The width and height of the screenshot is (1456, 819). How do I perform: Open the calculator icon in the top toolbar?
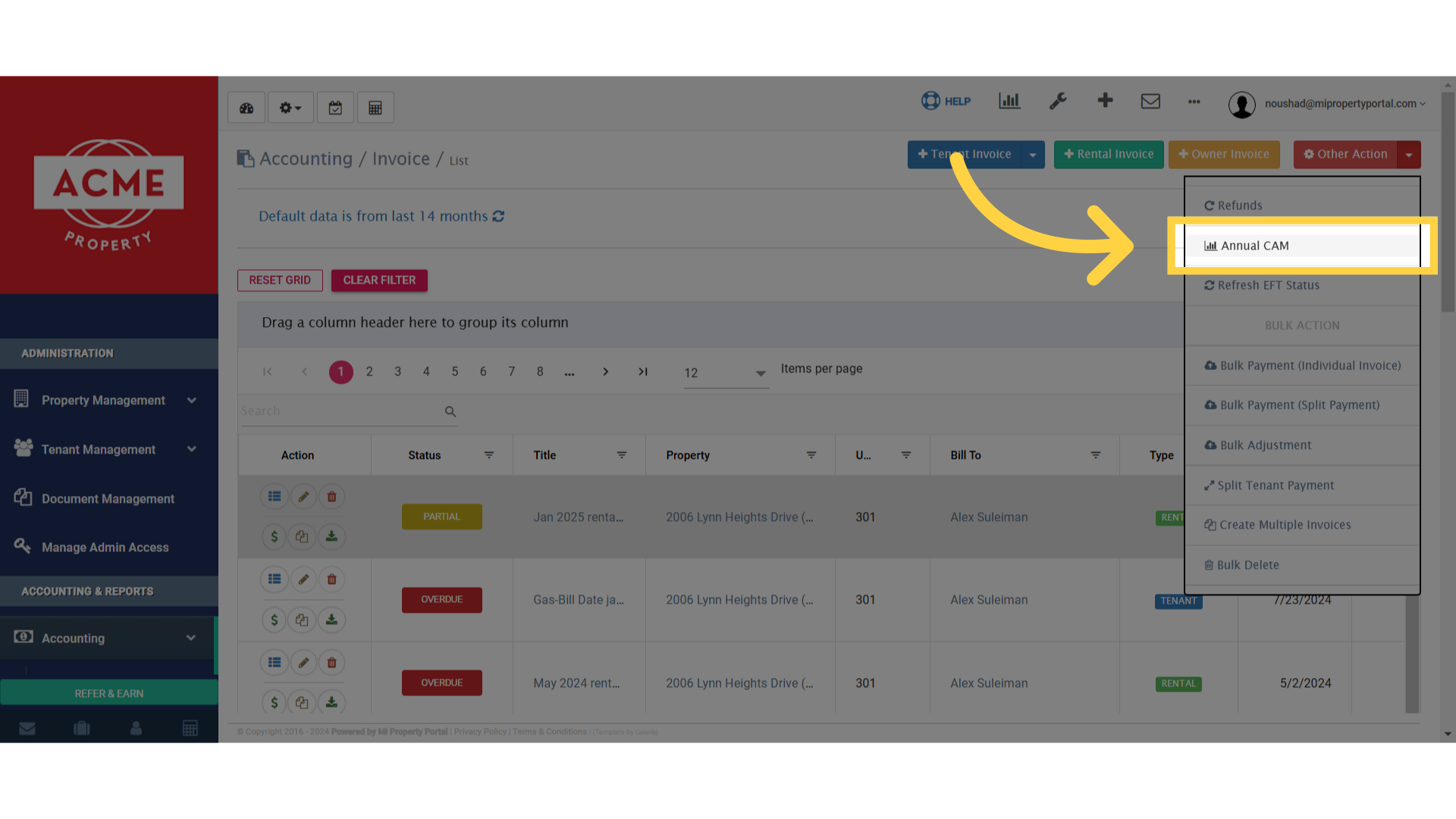[375, 108]
